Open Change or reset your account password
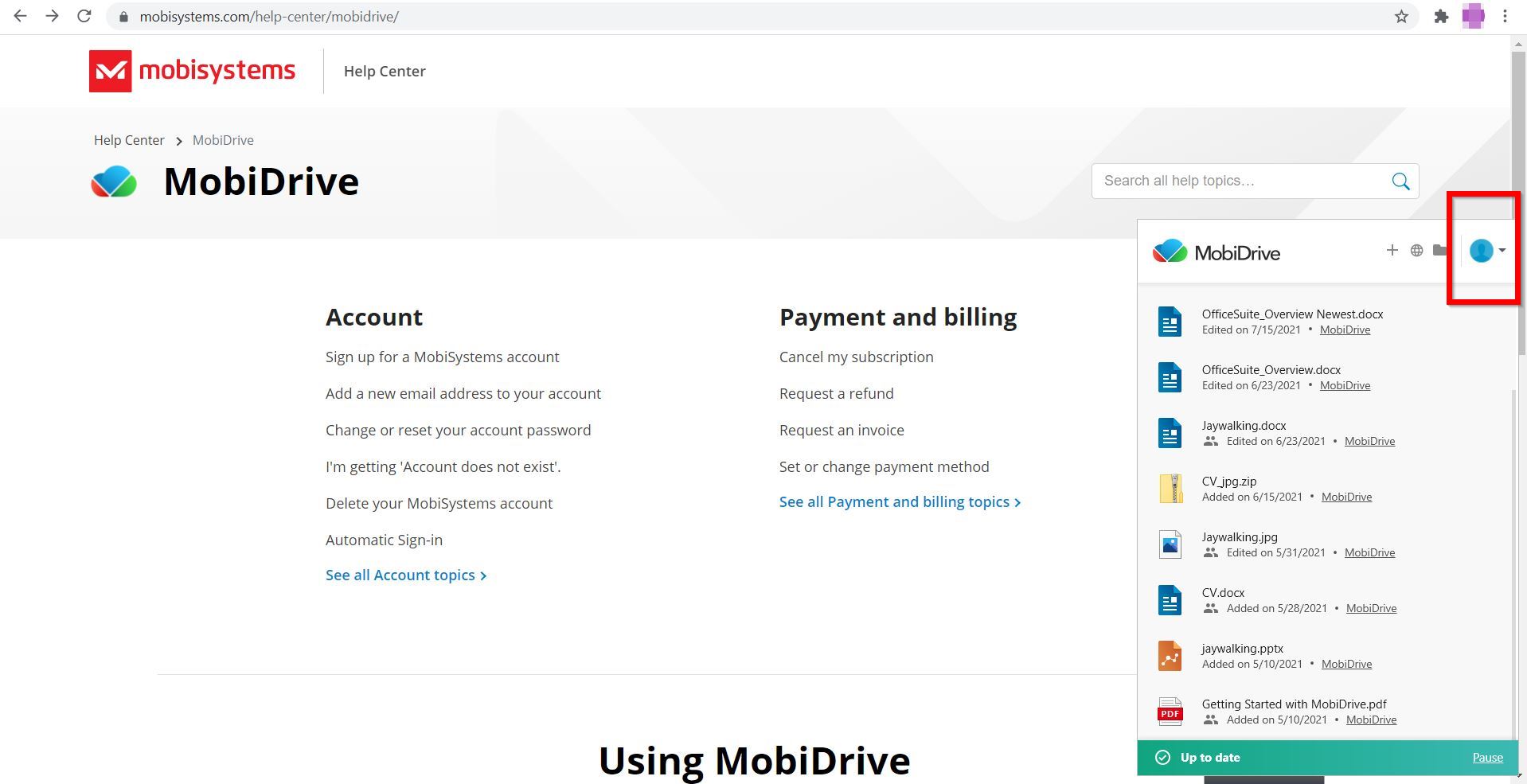This screenshot has width=1527, height=784. 458,430
